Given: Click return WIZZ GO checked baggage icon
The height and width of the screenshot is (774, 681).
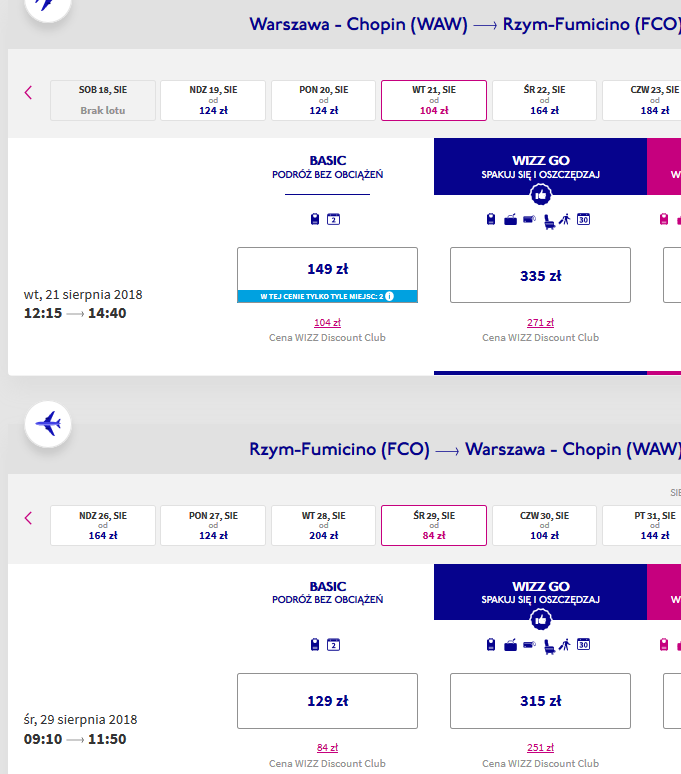Looking at the screenshot, I should pyautogui.click(x=510, y=645).
